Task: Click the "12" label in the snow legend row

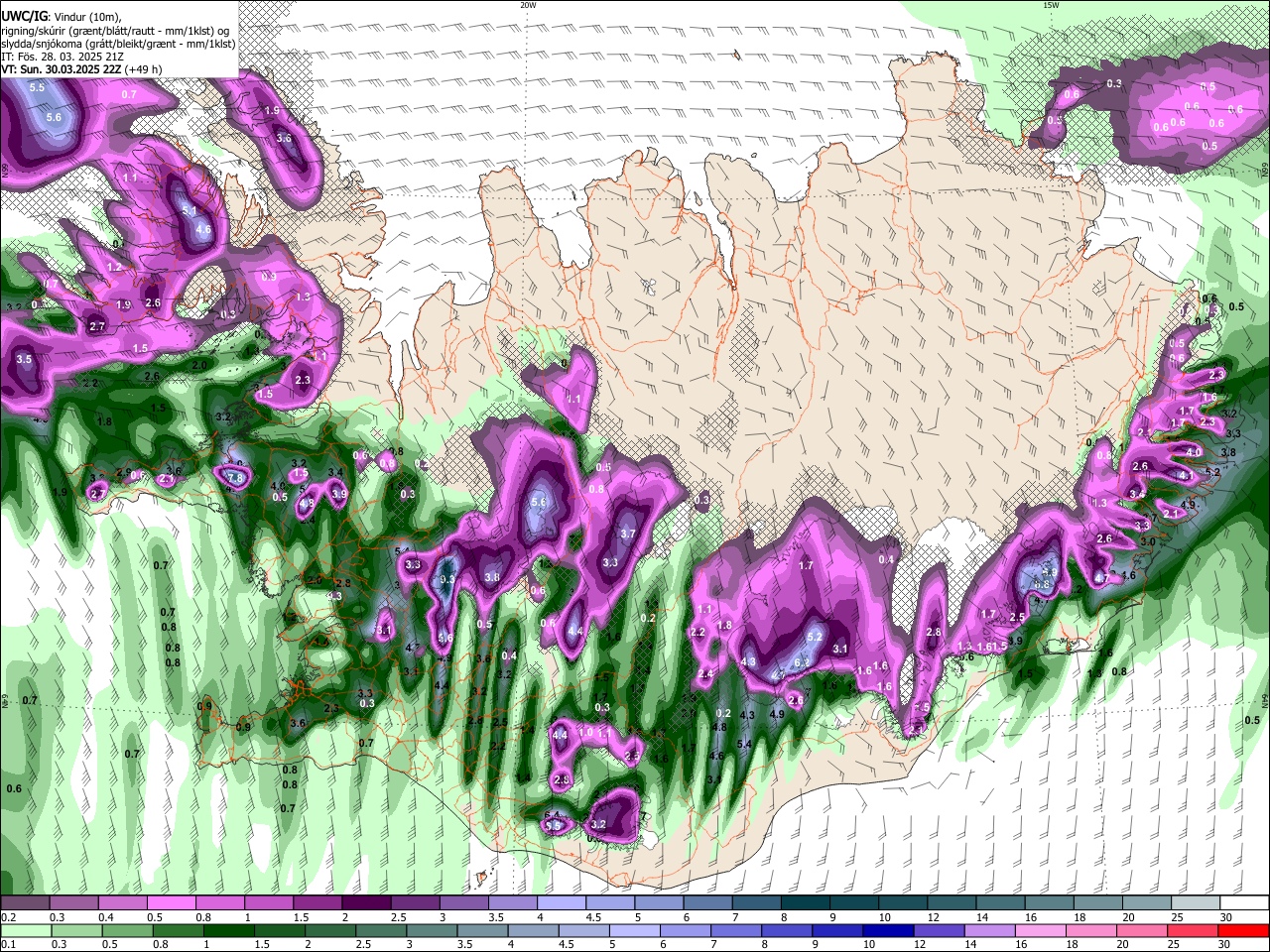Action: click(934, 917)
